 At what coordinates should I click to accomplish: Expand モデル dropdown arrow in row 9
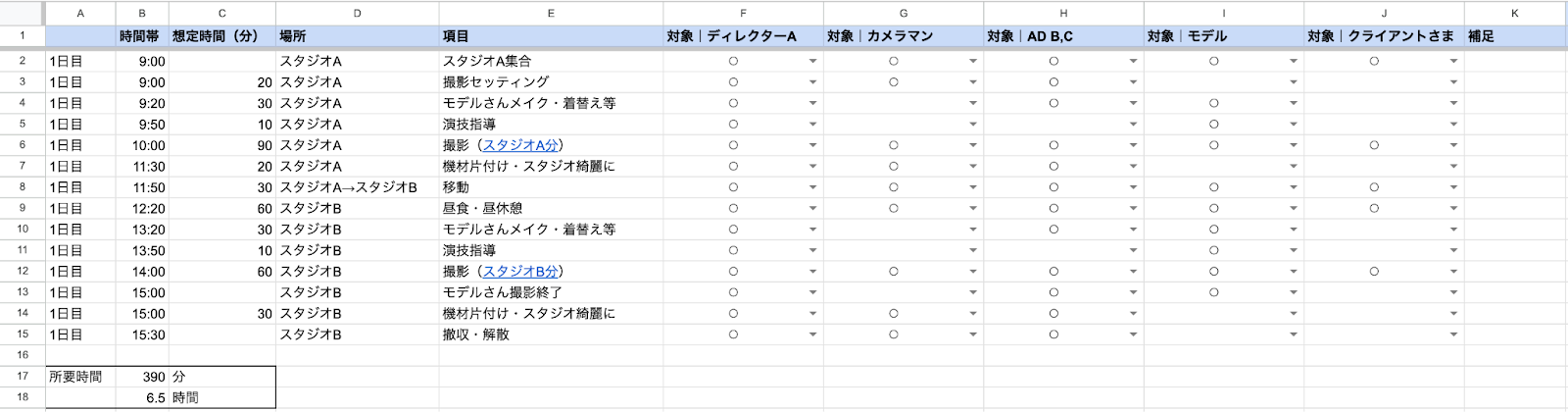click(x=1294, y=209)
